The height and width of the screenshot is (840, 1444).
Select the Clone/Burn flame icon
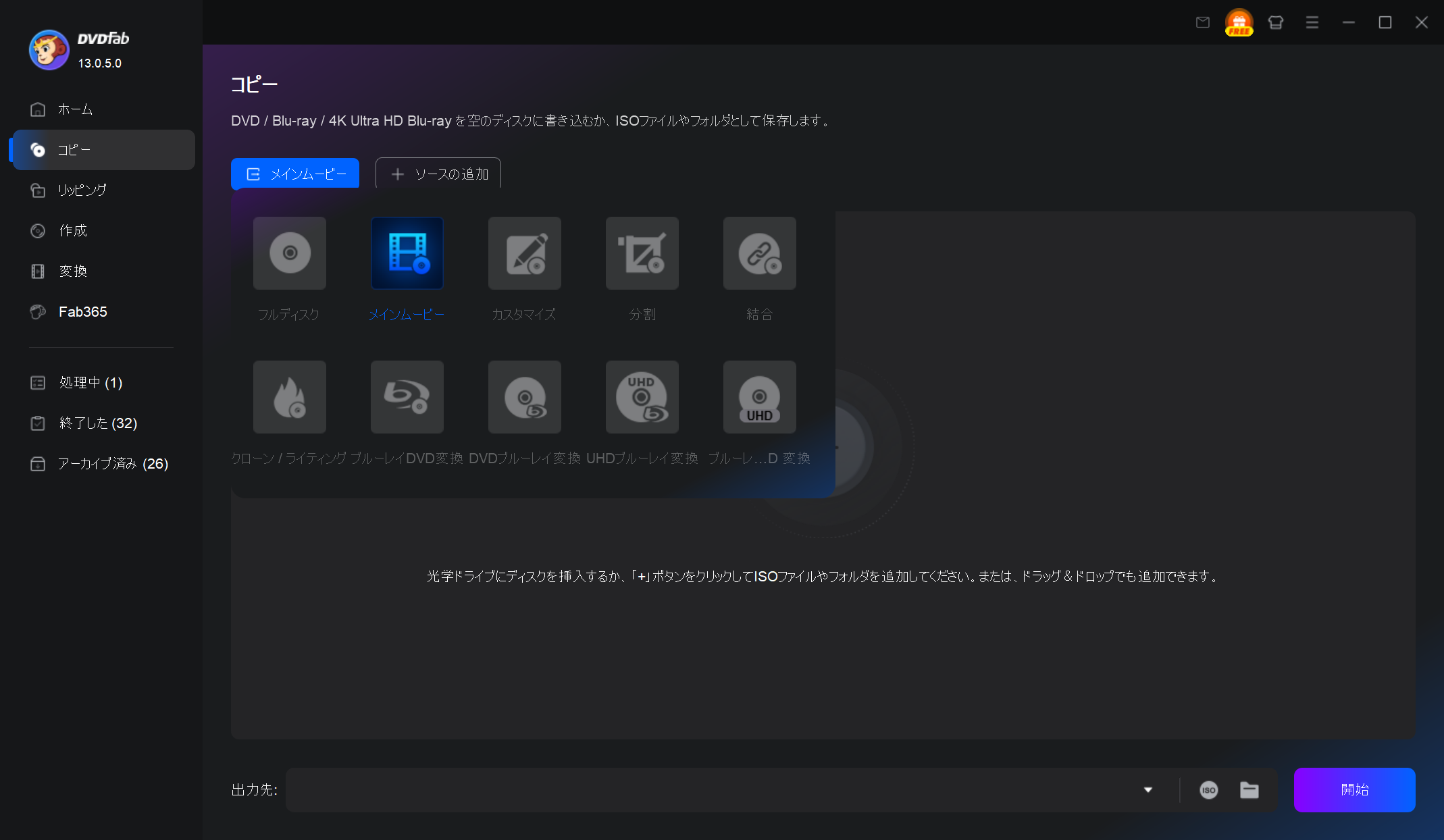click(290, 397)
